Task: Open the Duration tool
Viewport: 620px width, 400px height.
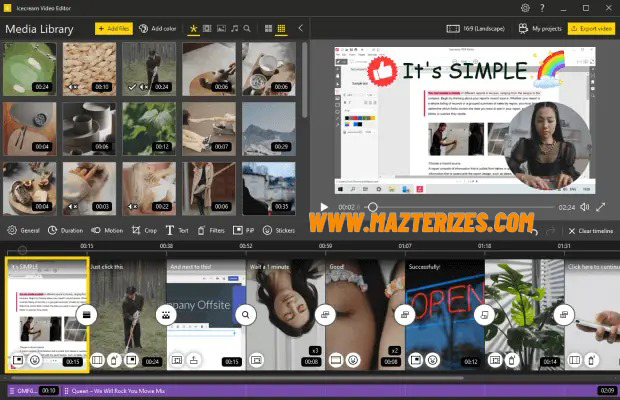Action: (65, 230)
